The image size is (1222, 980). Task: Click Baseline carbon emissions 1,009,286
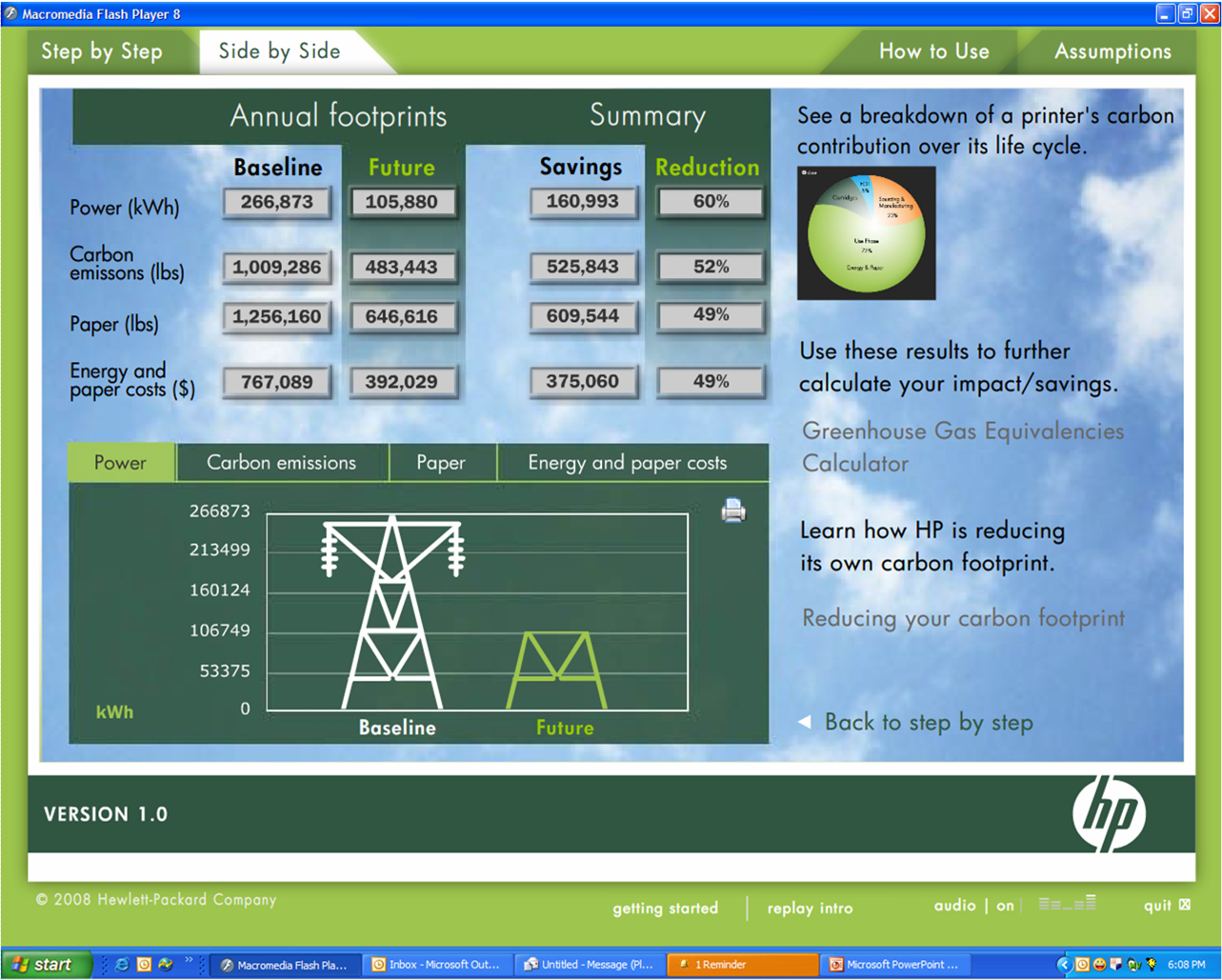click(277, 268)
